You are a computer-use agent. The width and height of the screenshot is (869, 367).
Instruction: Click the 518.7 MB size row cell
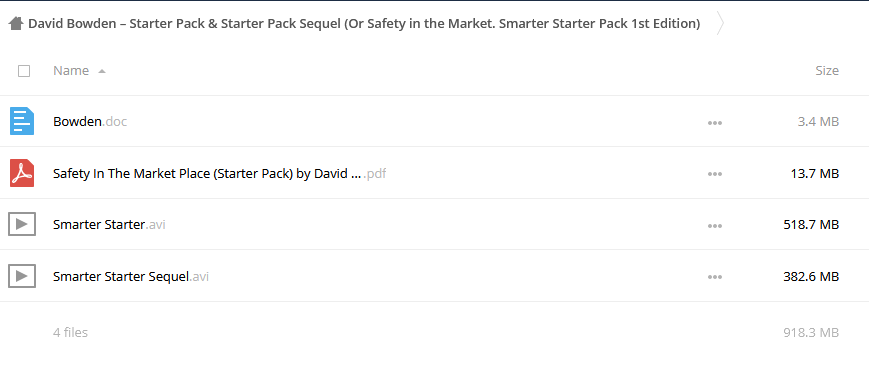click(x=811, y=225)
